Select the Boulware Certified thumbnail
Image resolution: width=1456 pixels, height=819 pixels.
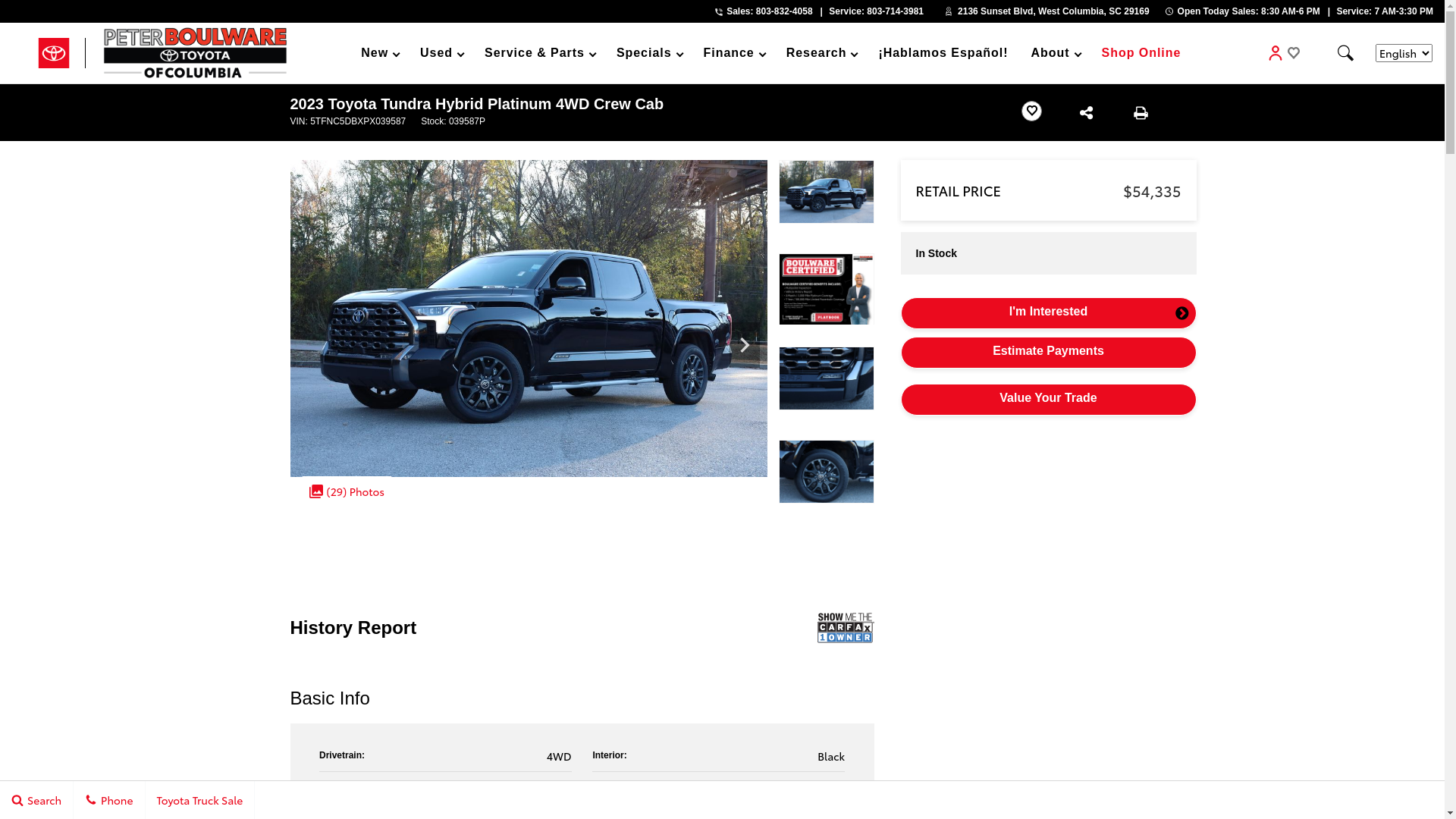826,289
